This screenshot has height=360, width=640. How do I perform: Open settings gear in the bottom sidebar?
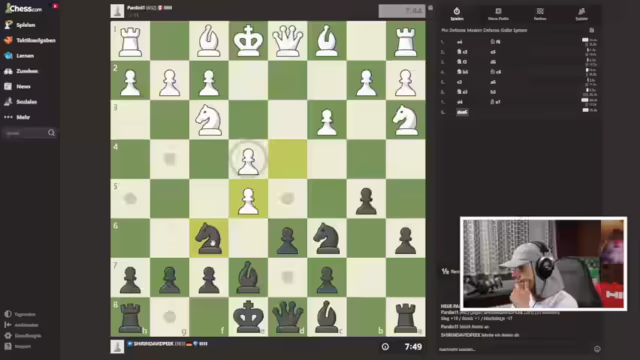point(8,336)
